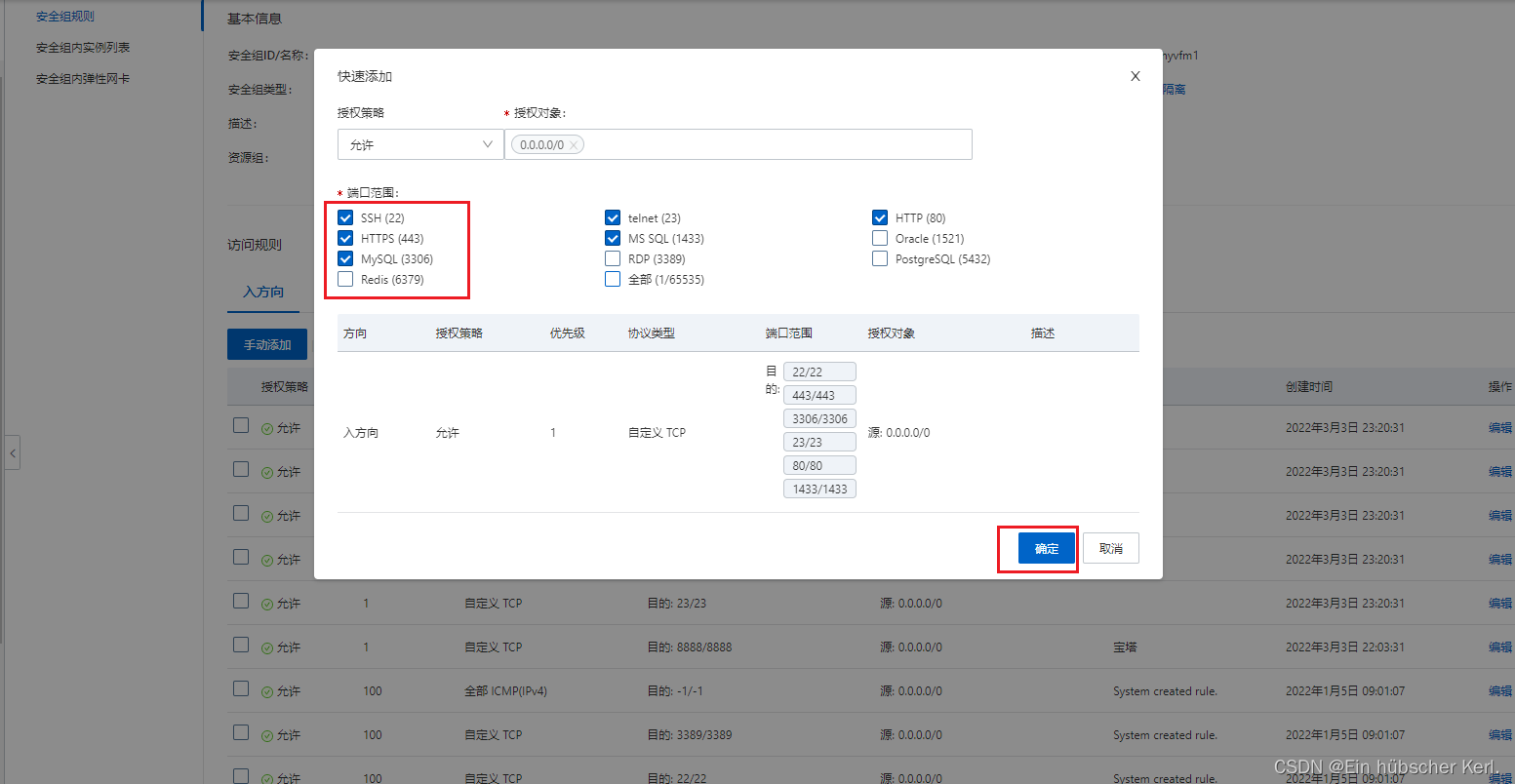
Task: Tick the 全部 (1/65535) checkbox
Action: 613,279
